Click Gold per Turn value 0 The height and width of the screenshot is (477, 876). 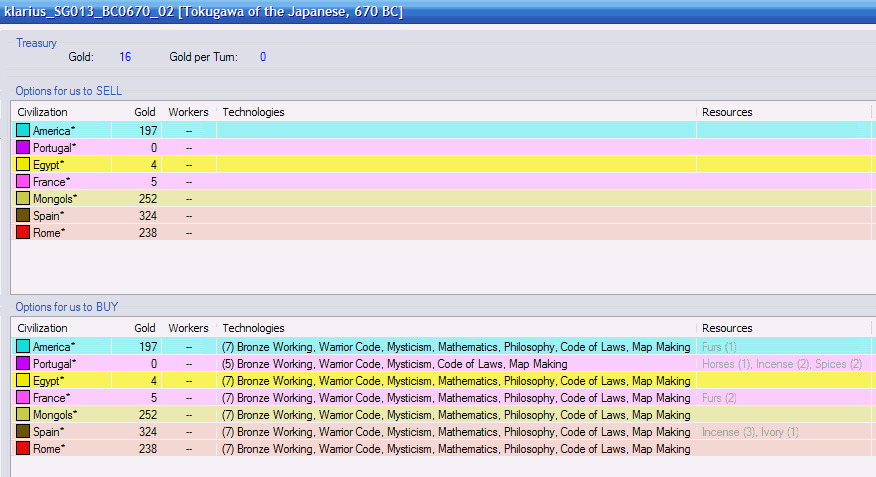[263, 57]
